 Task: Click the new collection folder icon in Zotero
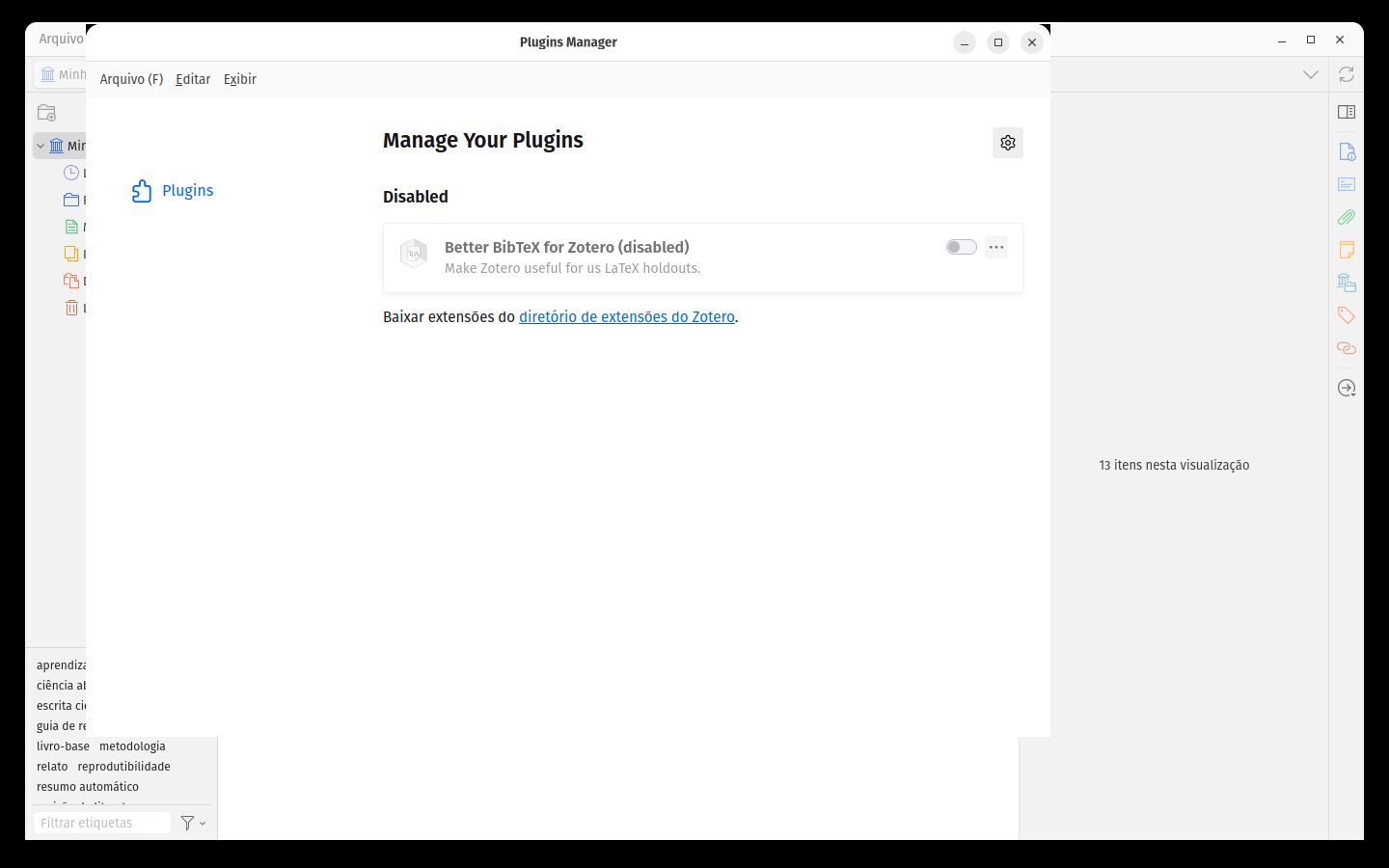tap(46, 113)
